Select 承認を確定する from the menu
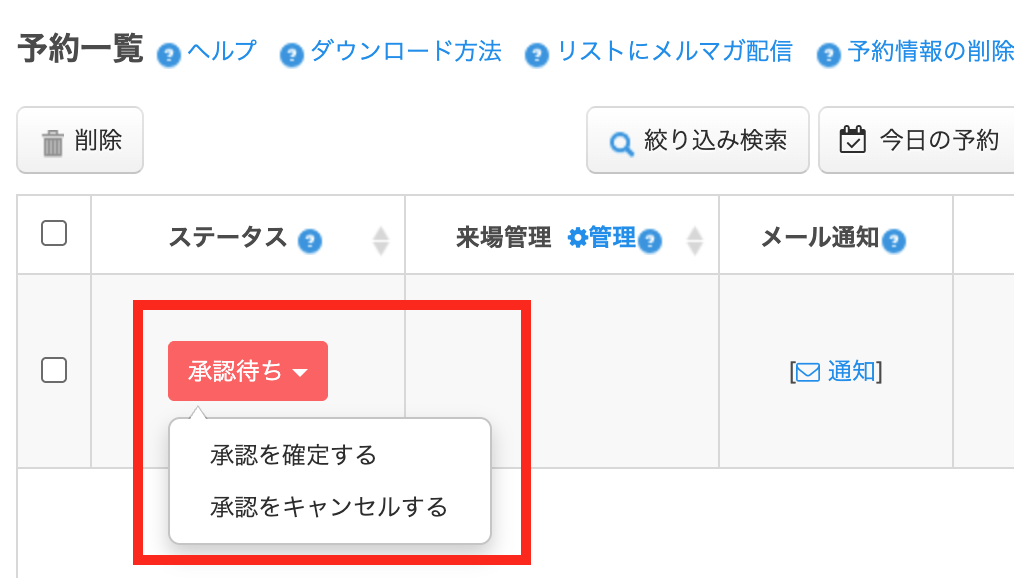This screenshot has width=1014, height=578. 293,455
